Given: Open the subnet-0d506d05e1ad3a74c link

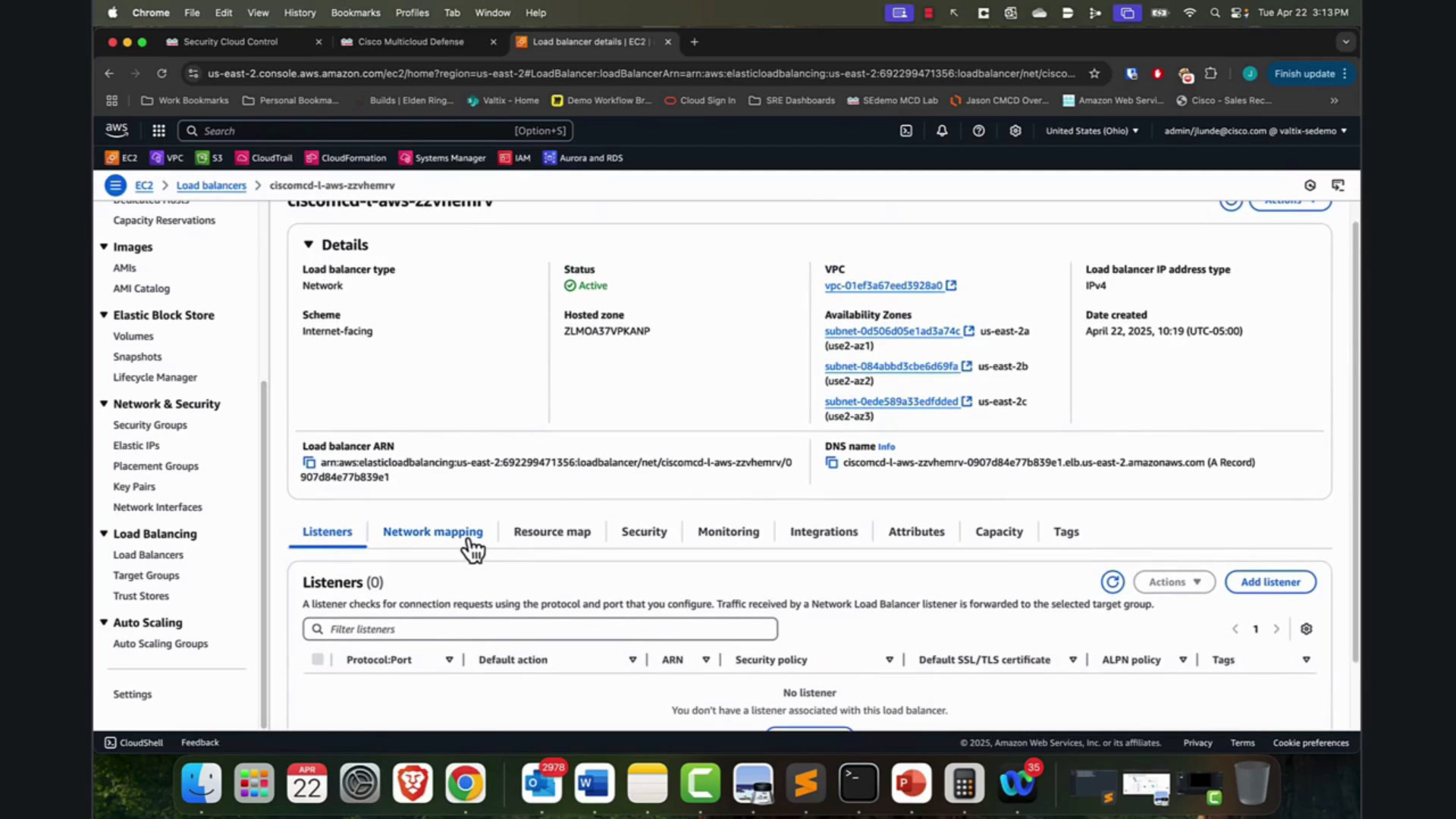Looking at the screenshot, I should tap(893, 331).
